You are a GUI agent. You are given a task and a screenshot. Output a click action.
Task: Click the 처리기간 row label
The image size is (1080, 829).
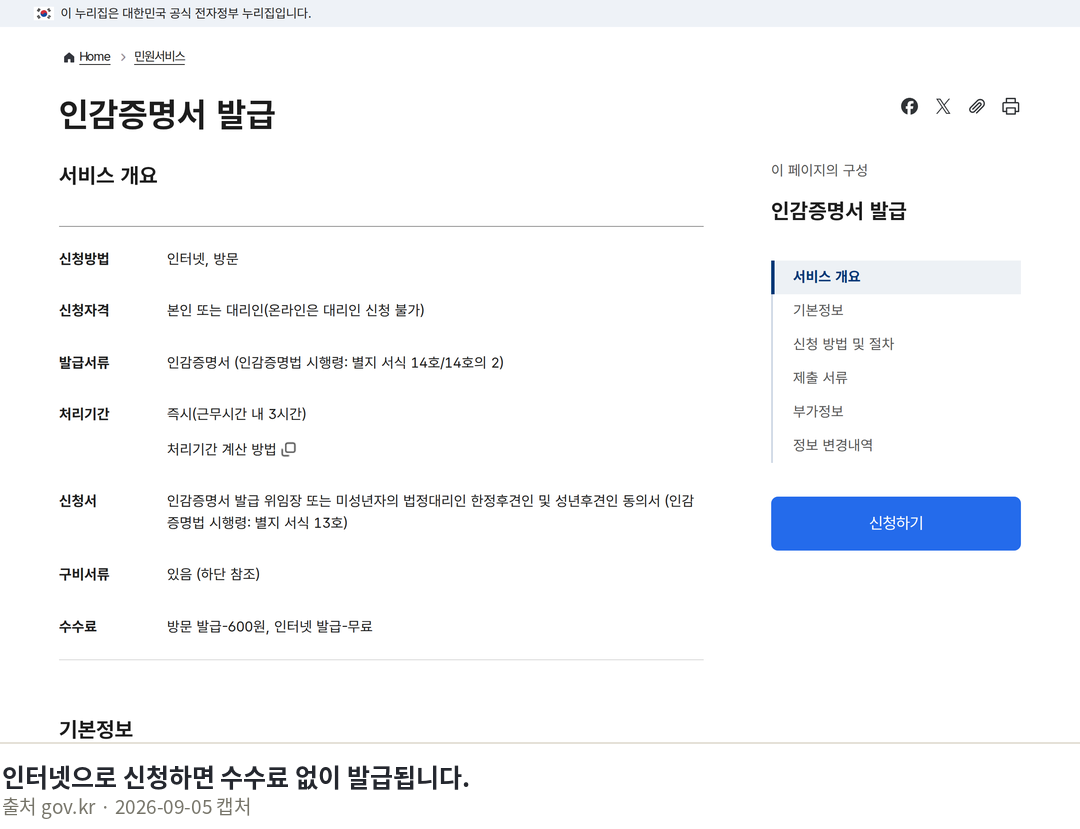coord(84,414)
